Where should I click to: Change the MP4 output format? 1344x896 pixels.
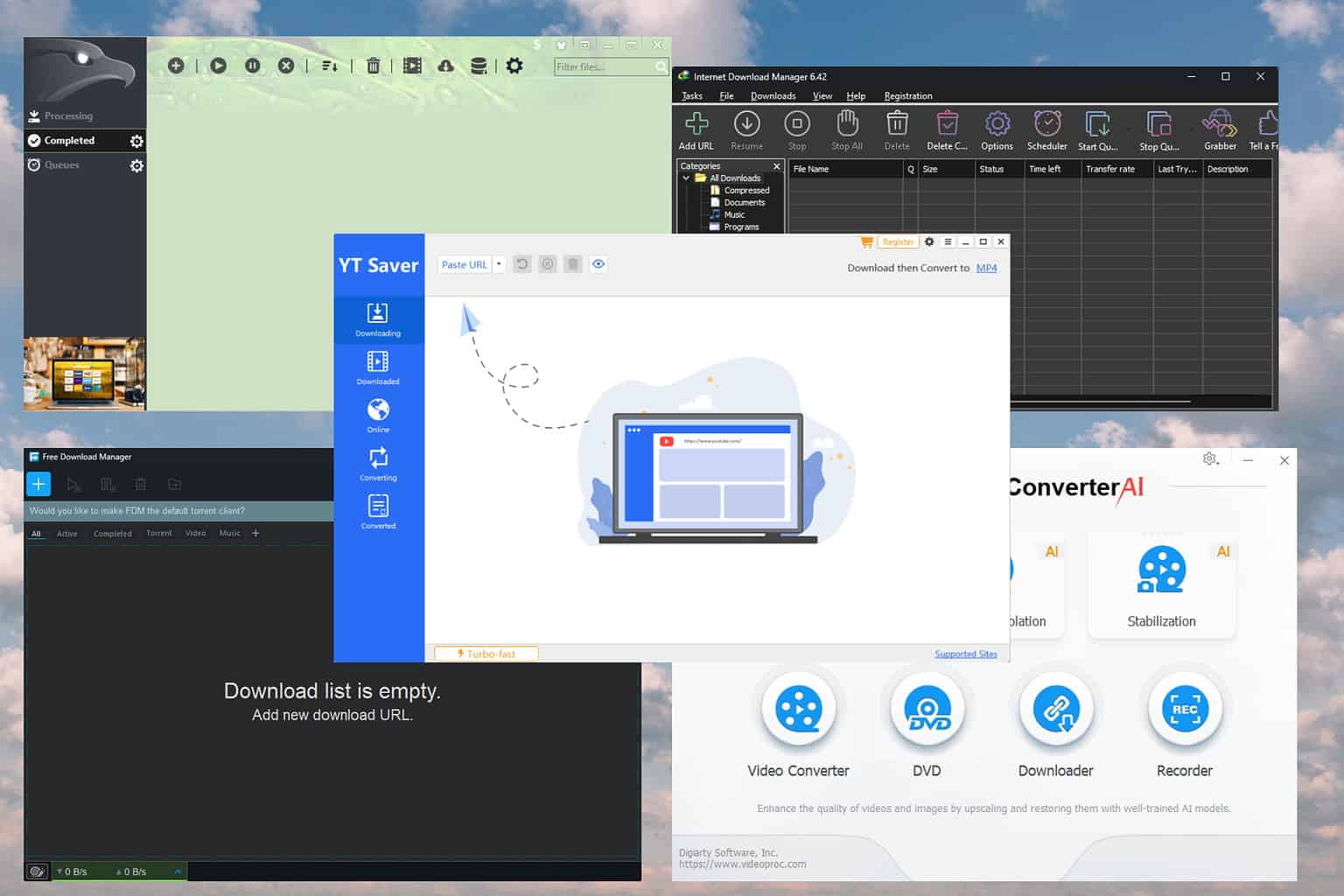pos(986,268)
